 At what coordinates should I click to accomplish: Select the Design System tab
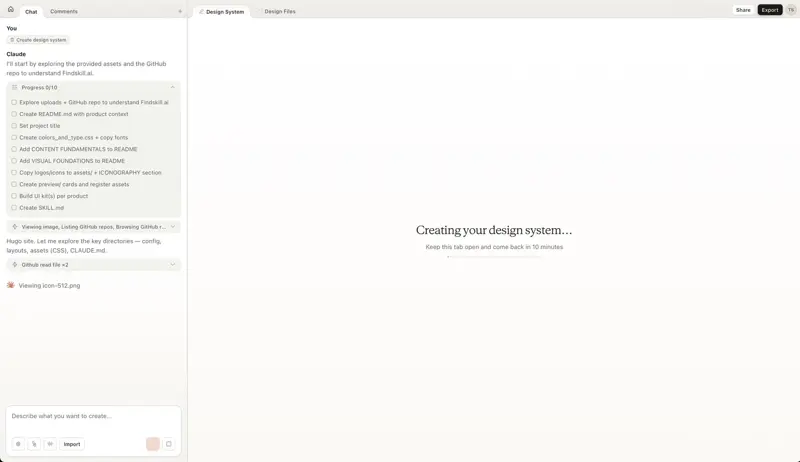(x=222, y=11)
